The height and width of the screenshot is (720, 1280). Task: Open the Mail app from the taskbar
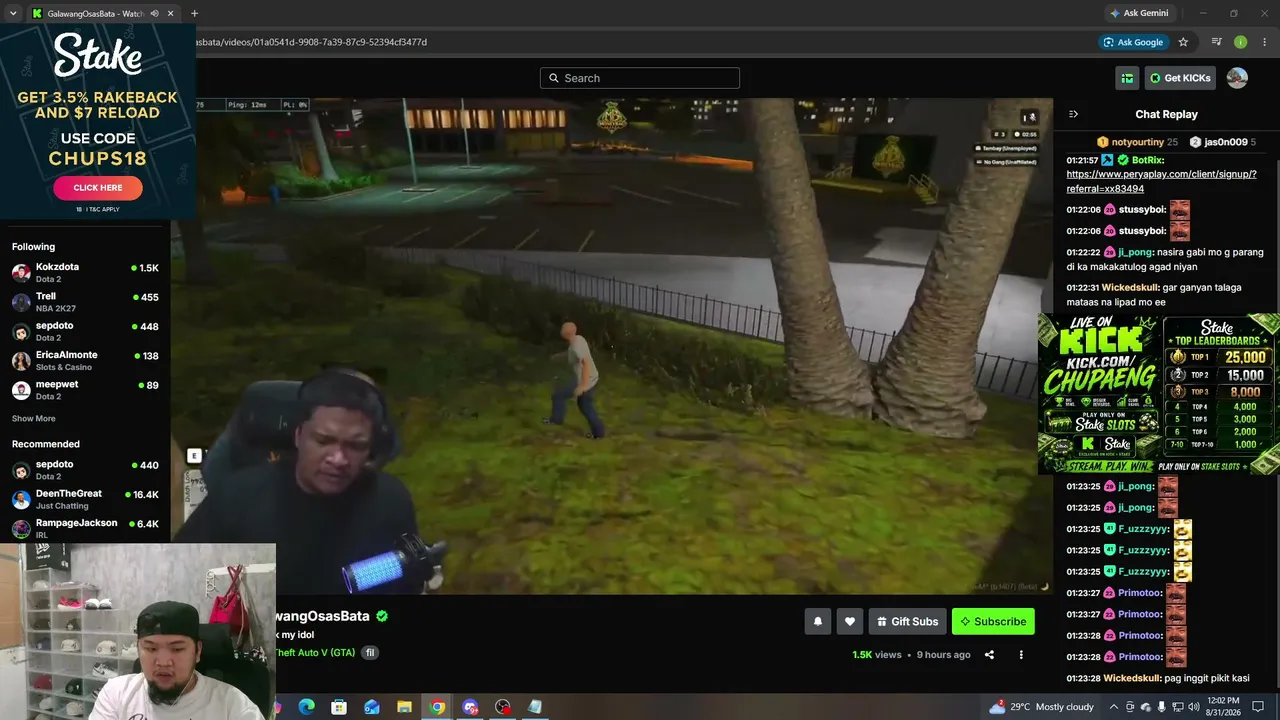372,707
